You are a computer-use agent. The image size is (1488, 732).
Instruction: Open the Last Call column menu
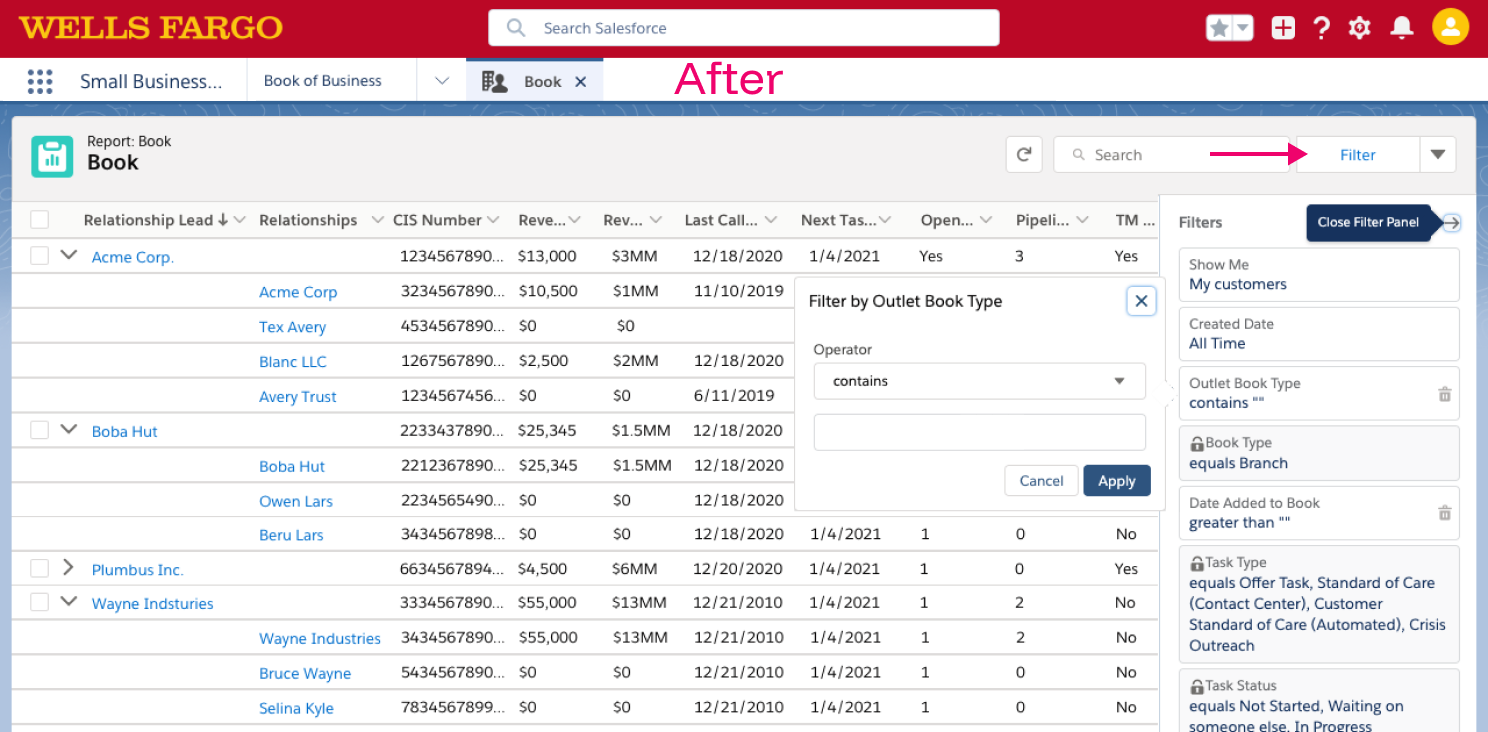[x=771, y=220]
